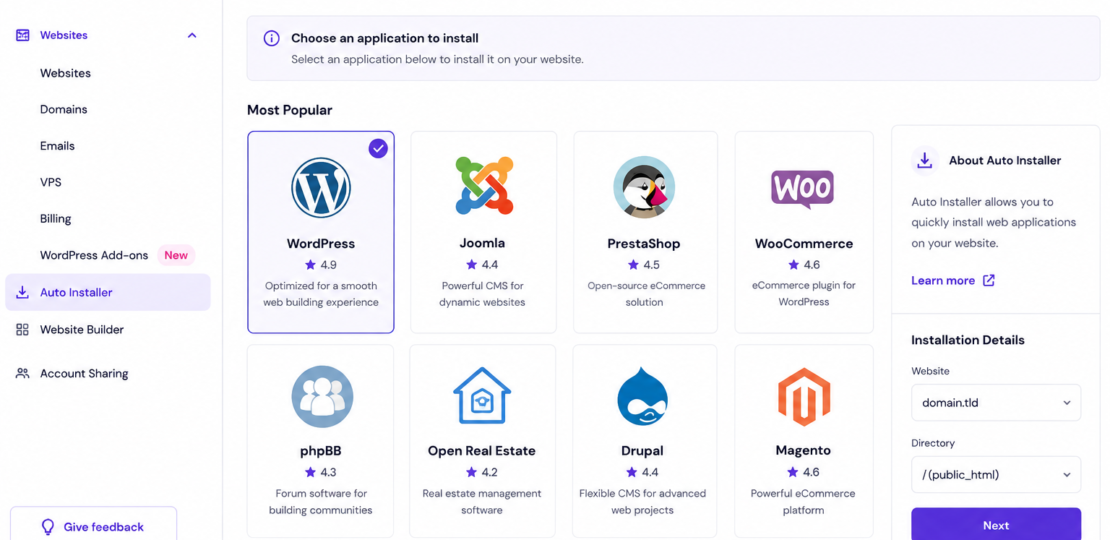Viewport: 1110px width, 540px height.
Task: Click the info circle icon in banner
Action: tap(271, 38)
